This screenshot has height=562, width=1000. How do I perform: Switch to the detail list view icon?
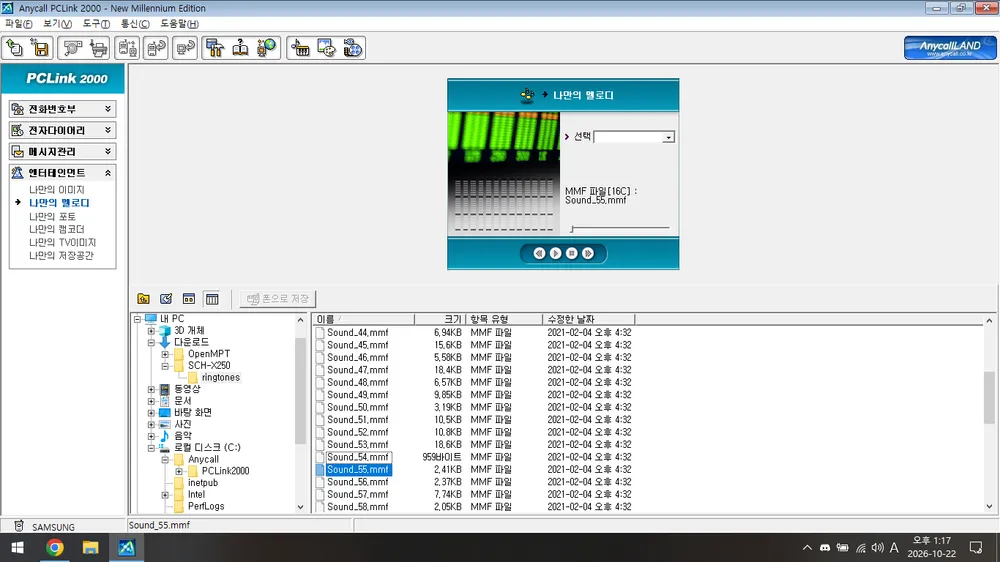[212, 299]
